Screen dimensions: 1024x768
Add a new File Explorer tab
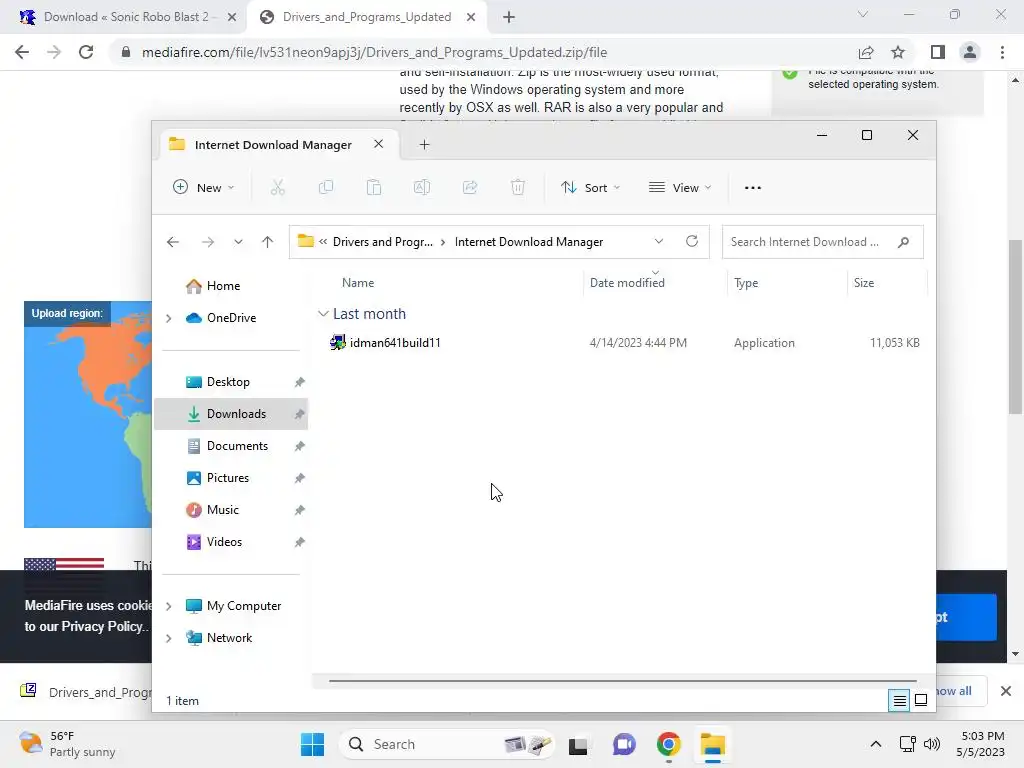pyautogui.click(x=424, y=144)
